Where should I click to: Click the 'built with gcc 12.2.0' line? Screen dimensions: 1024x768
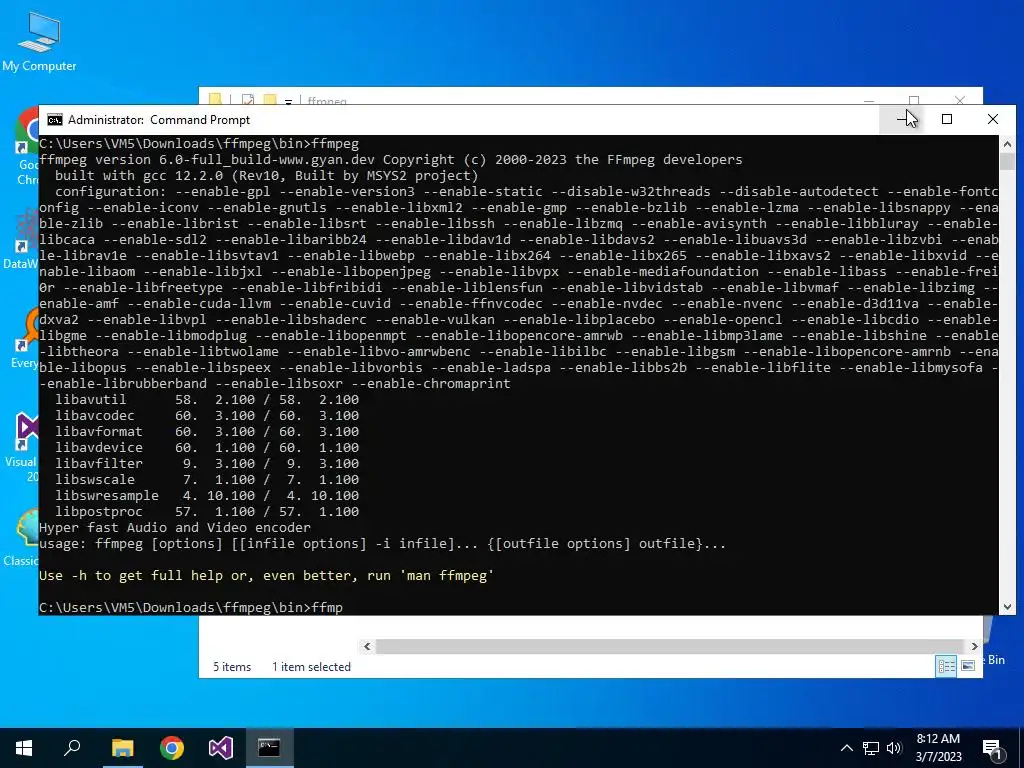click(266, 176)
